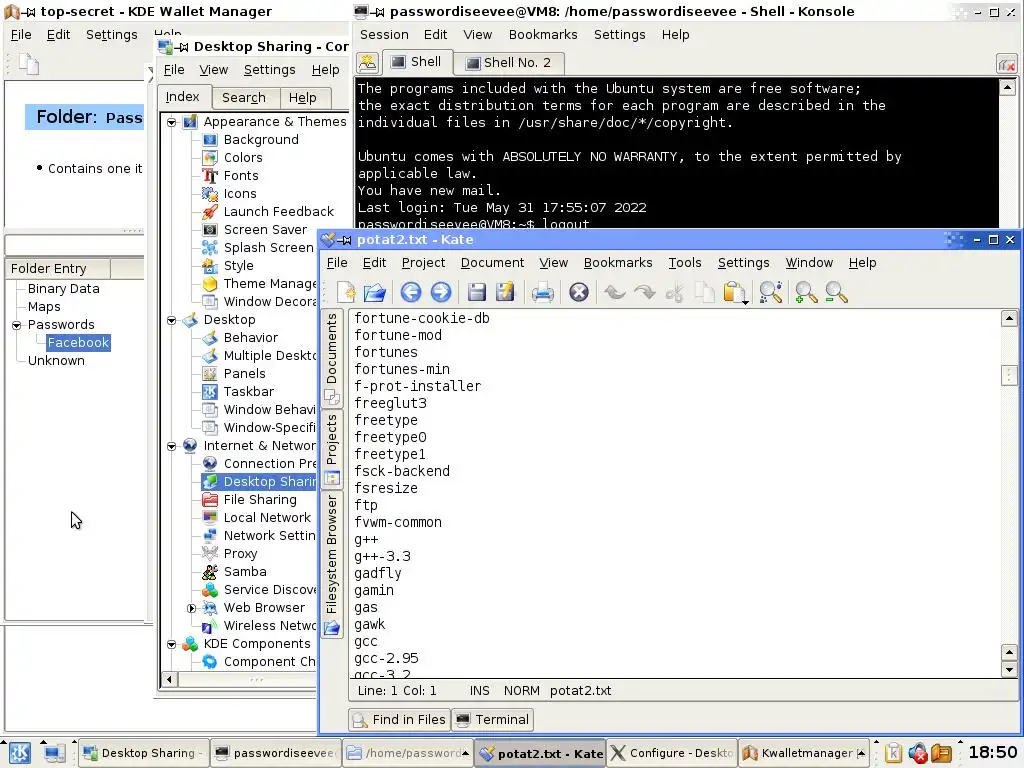
Task: Click the 18:50 clock in the panel
Action: pyautogui.click(x=992, y=752)
